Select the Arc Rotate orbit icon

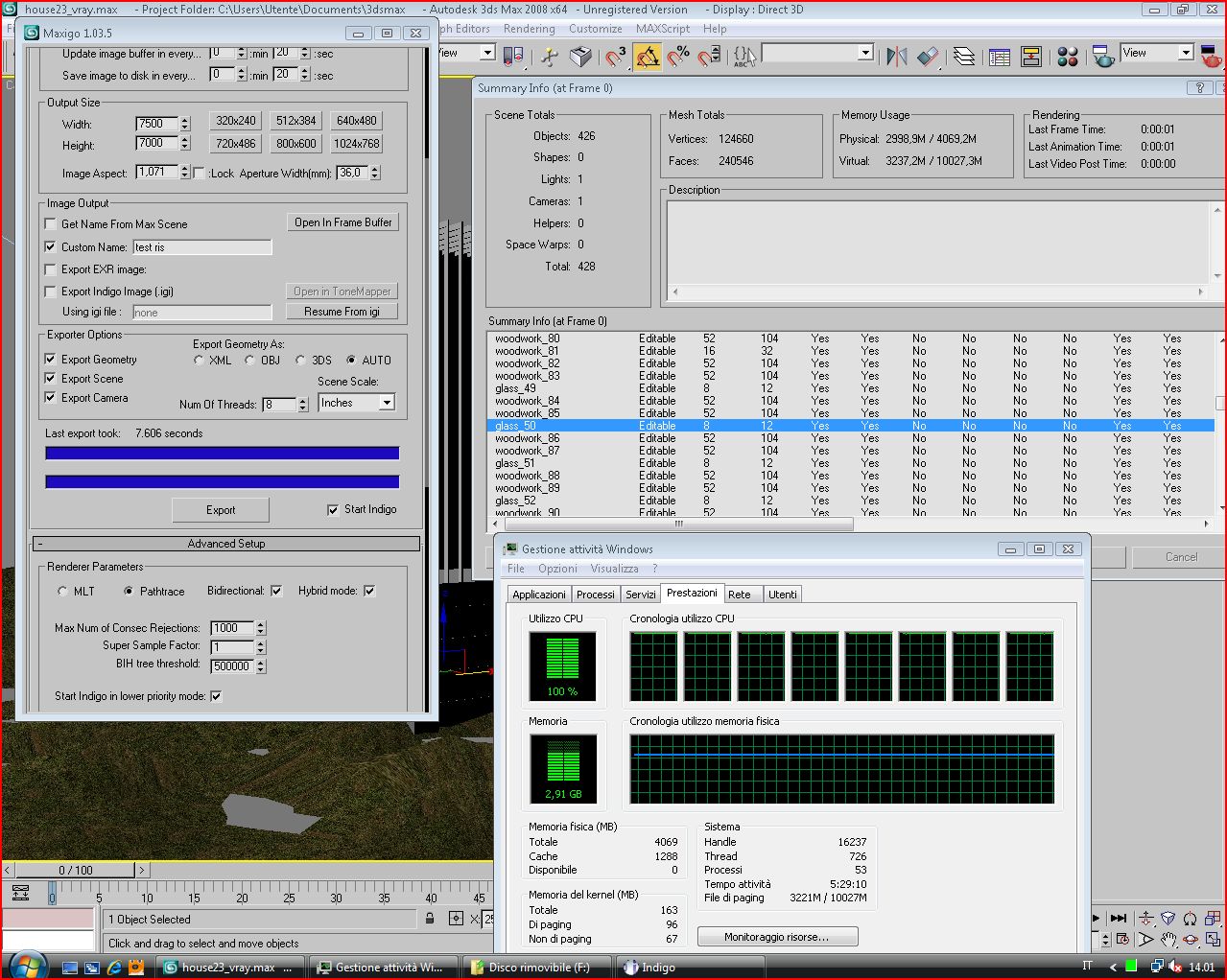[1190, 940]
